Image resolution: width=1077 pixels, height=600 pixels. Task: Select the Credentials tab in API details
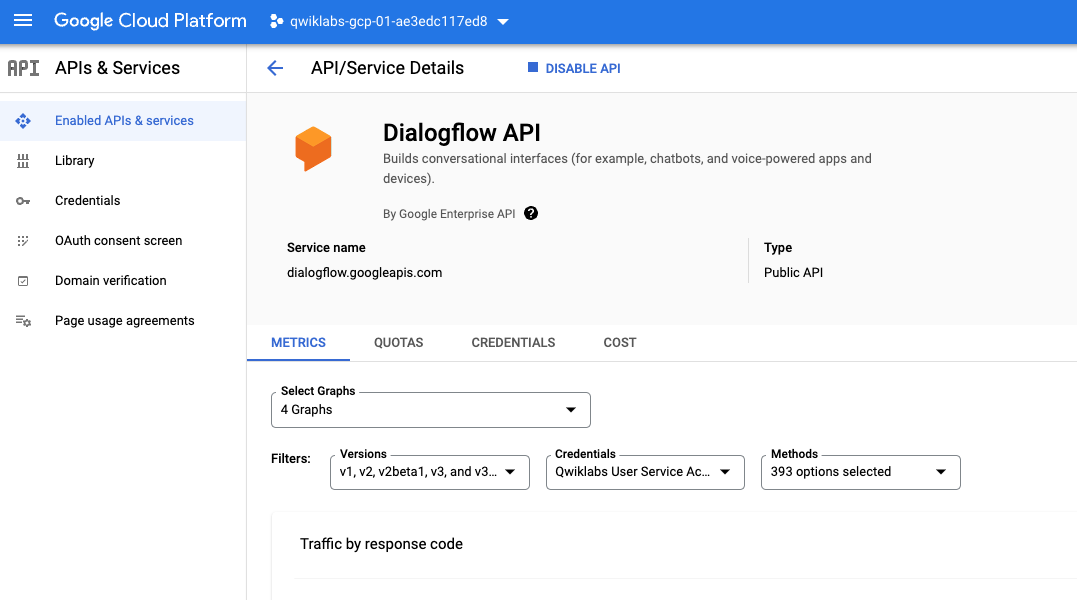click(513, 342)
